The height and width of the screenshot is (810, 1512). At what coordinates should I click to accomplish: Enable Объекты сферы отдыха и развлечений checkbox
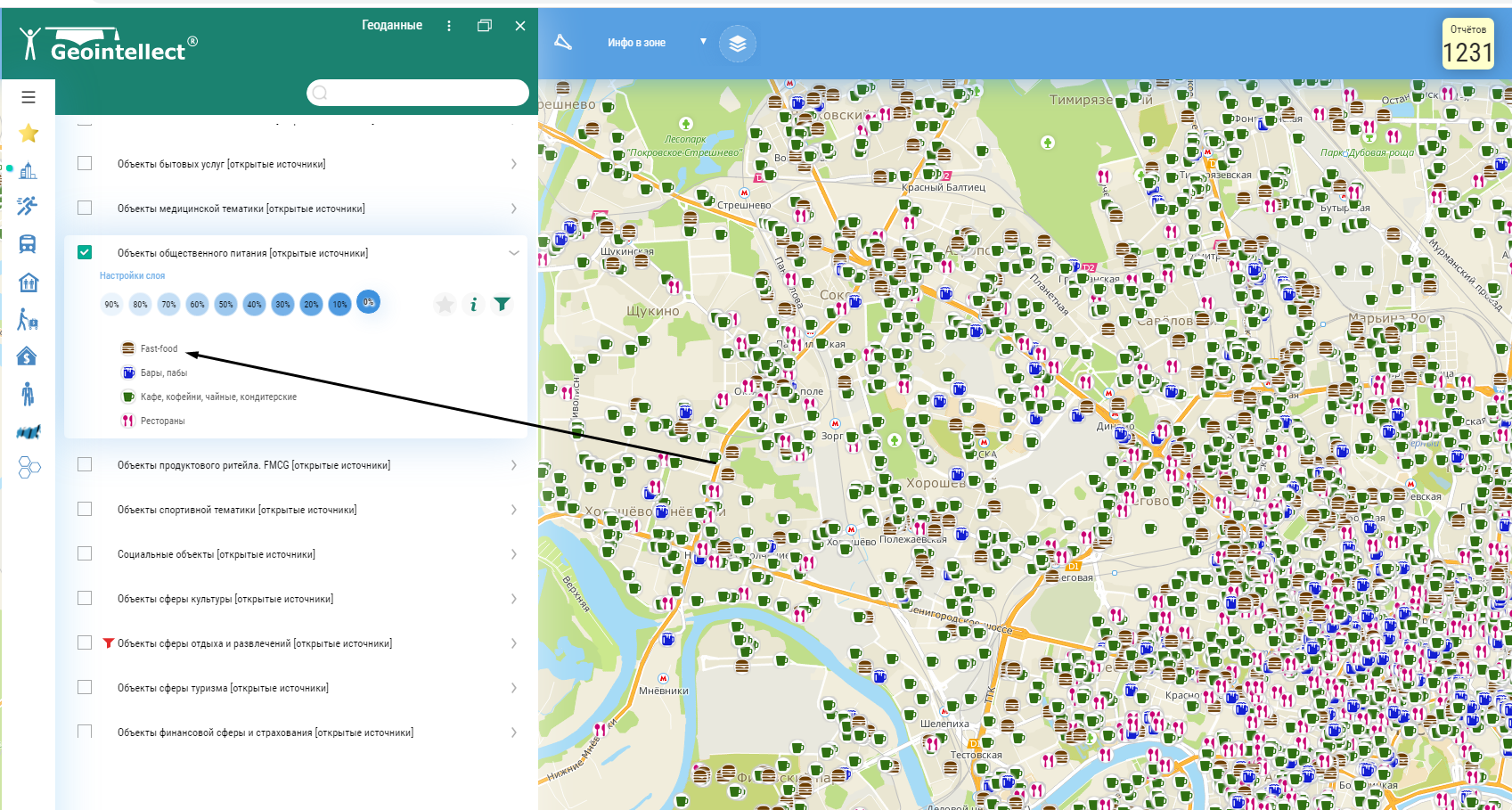pos(85,642)
